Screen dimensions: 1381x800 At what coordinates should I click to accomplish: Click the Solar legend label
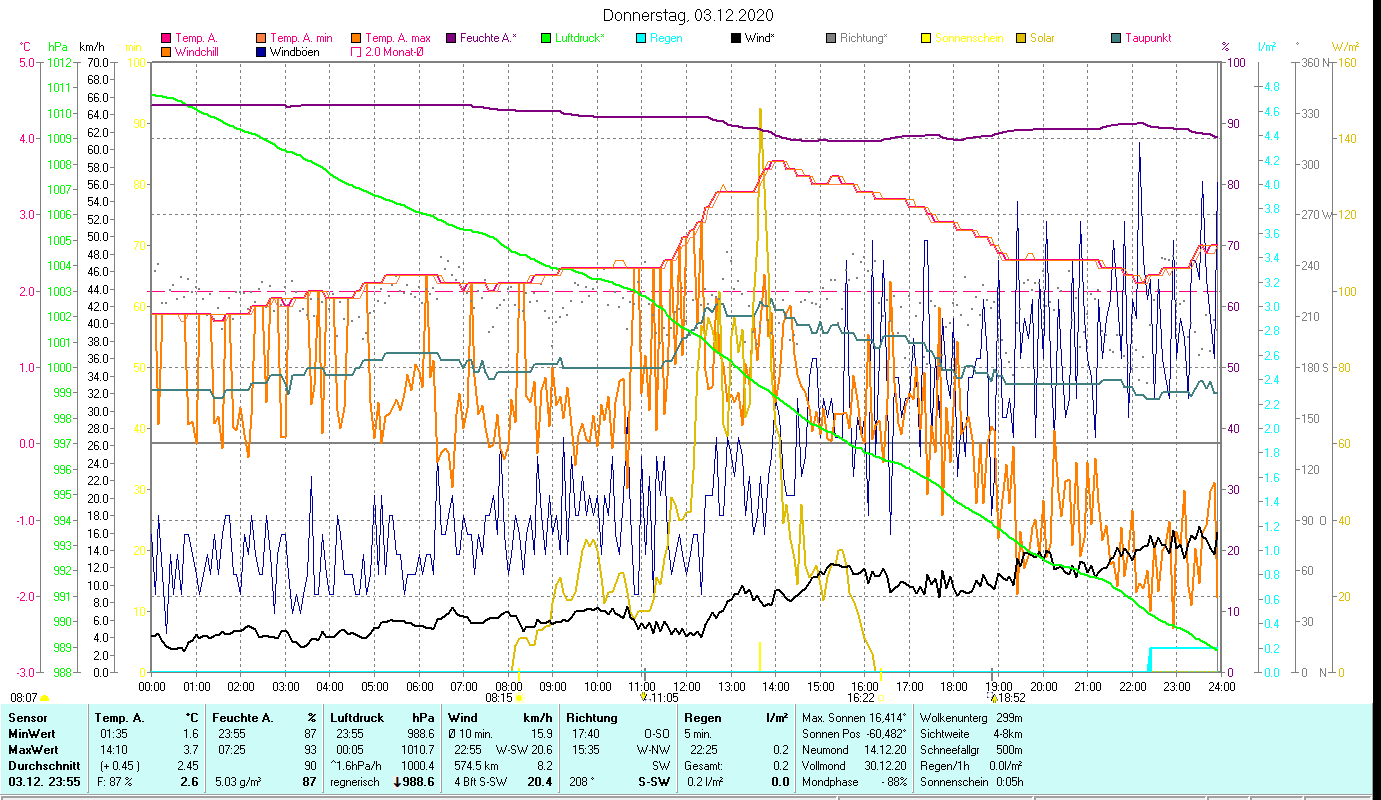[1043, 39]
